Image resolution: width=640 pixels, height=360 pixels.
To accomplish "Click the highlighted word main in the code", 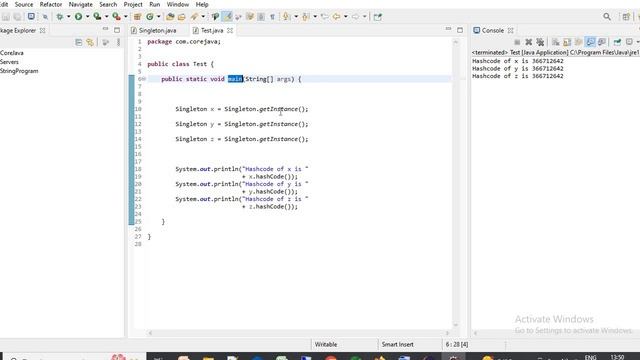I will (x=235, y=79).
